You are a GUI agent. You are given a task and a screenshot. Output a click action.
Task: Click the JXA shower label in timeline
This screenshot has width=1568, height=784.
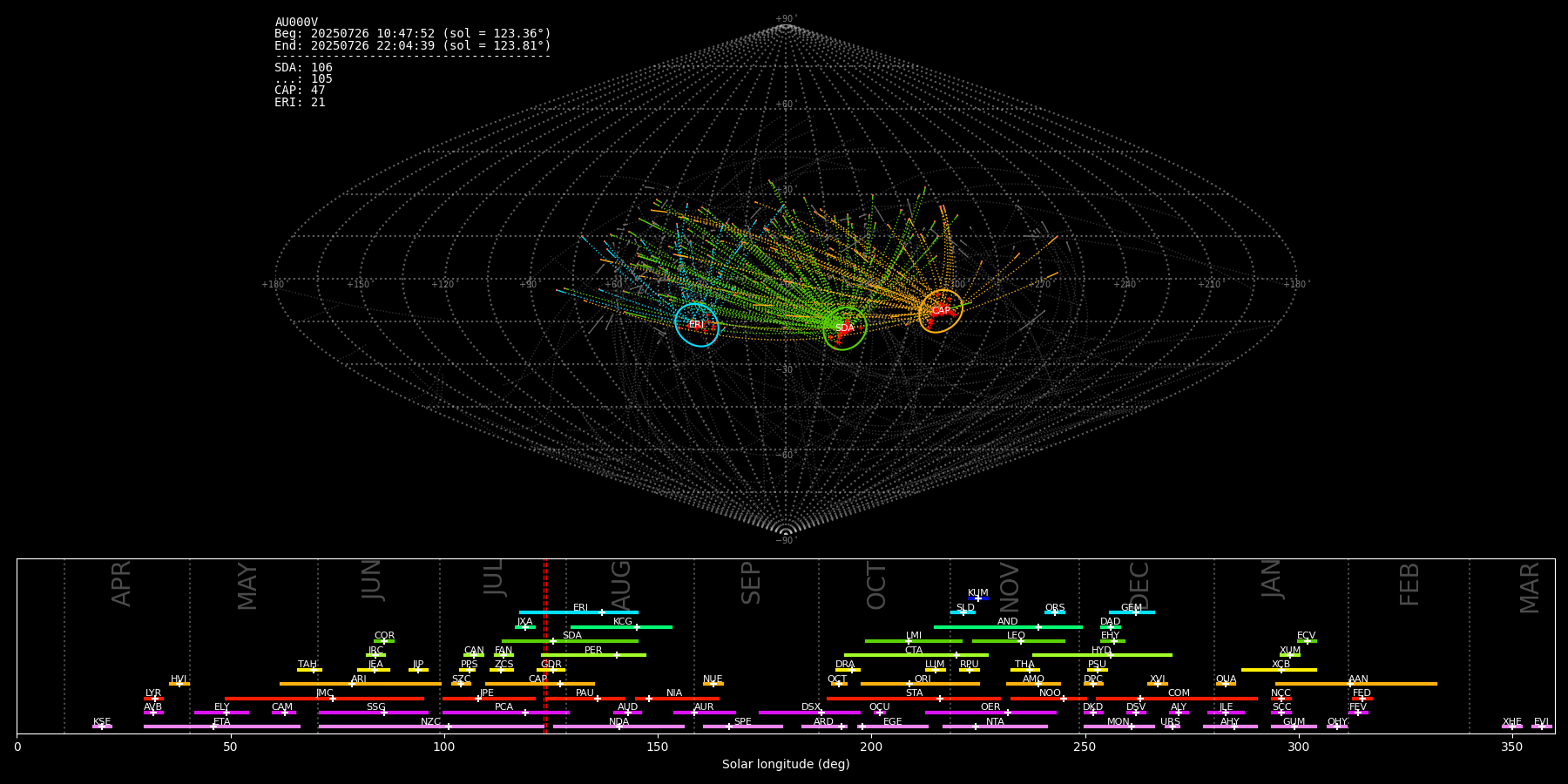tap(524, 622)
